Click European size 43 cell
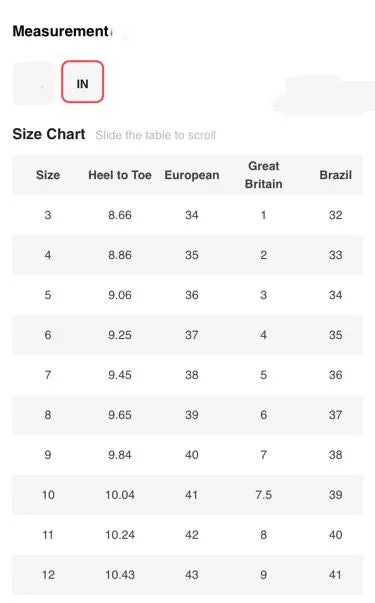Screen dimensions: 375x603 [192, 575]
